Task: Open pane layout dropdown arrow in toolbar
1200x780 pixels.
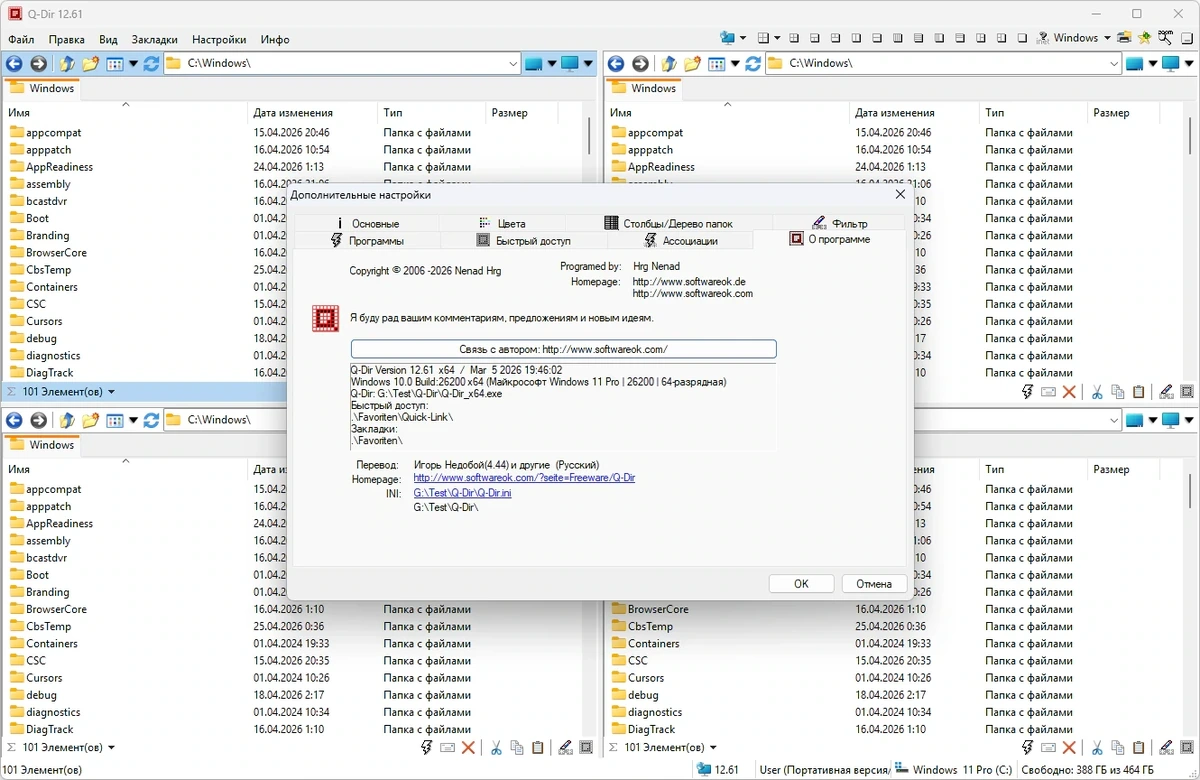Action: tap(777, 38)
